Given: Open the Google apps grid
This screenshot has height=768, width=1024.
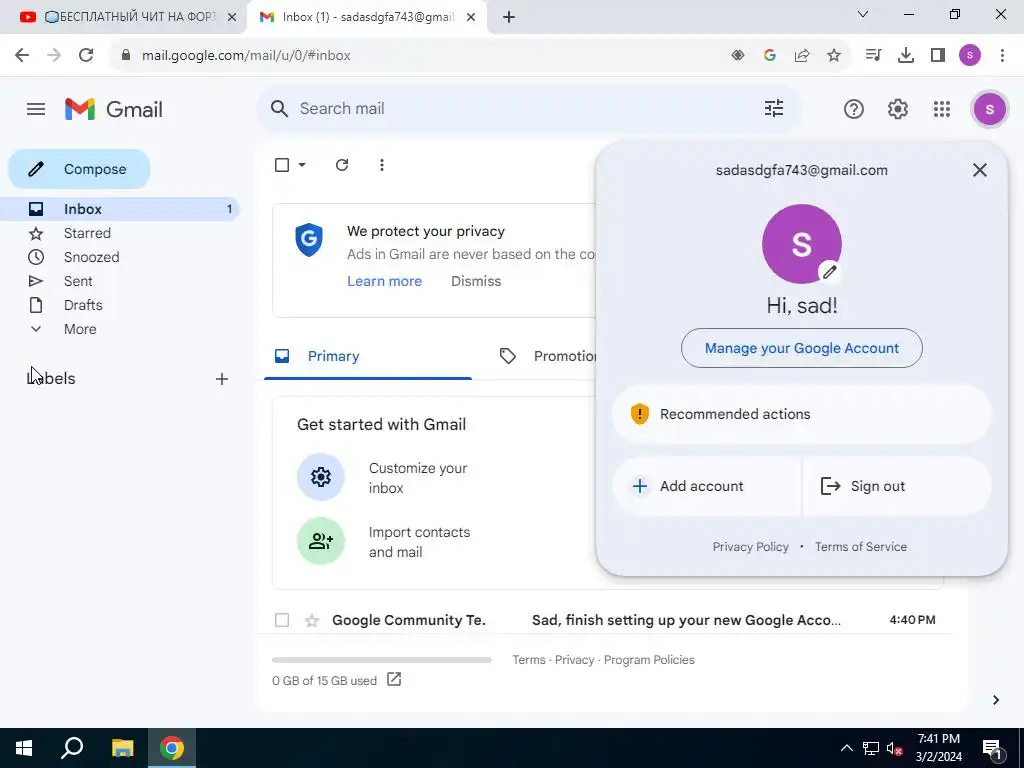Looking at the screenshot, I should pyautogui.click(x=942, y=109).
